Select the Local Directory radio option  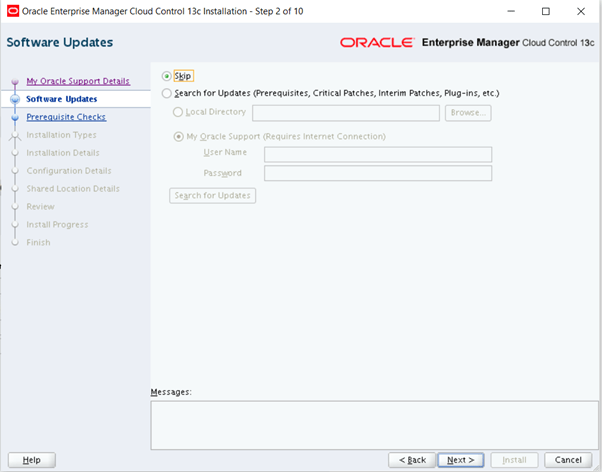(x=179, y=112)
